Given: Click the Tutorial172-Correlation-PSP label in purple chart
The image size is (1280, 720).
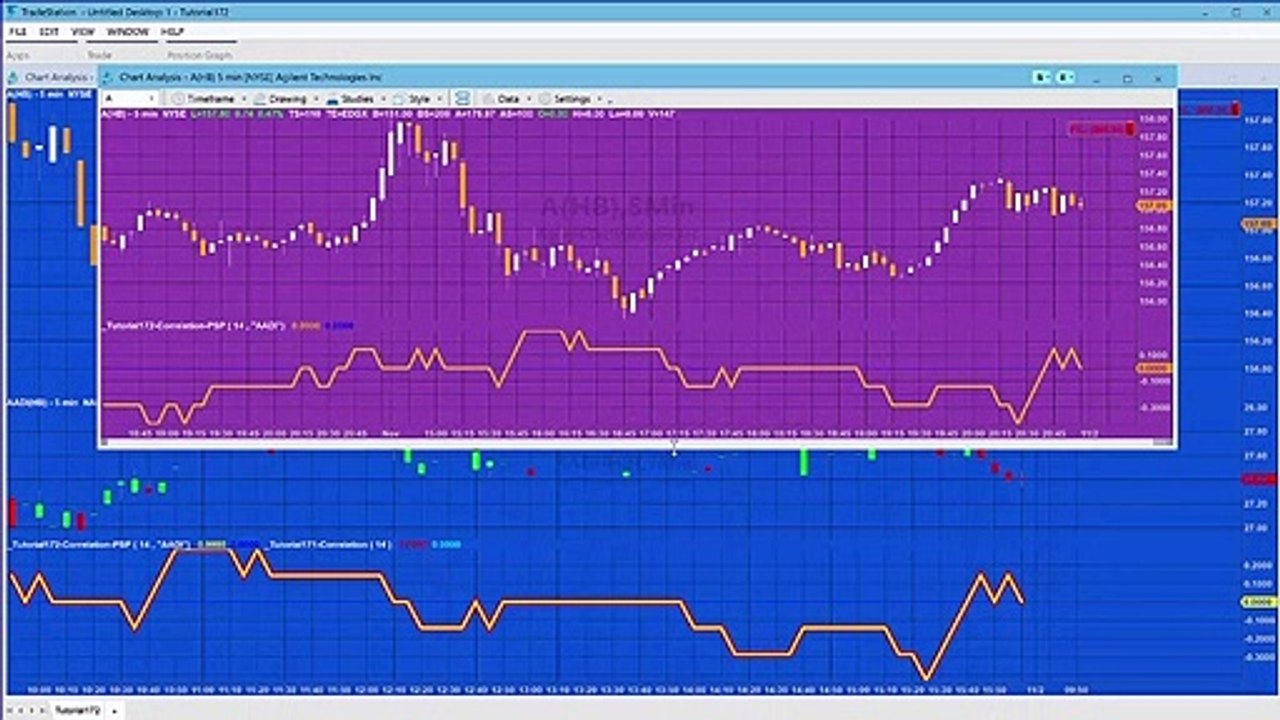Looking at the screenshot, I should (195, 325).
